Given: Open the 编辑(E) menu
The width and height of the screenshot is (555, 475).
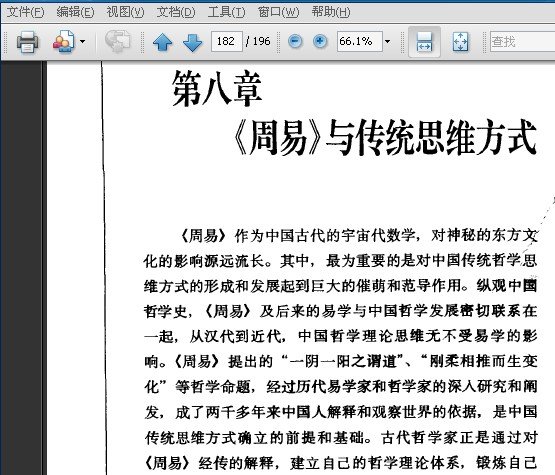Looking at the screenshot, I should point(75,12).
